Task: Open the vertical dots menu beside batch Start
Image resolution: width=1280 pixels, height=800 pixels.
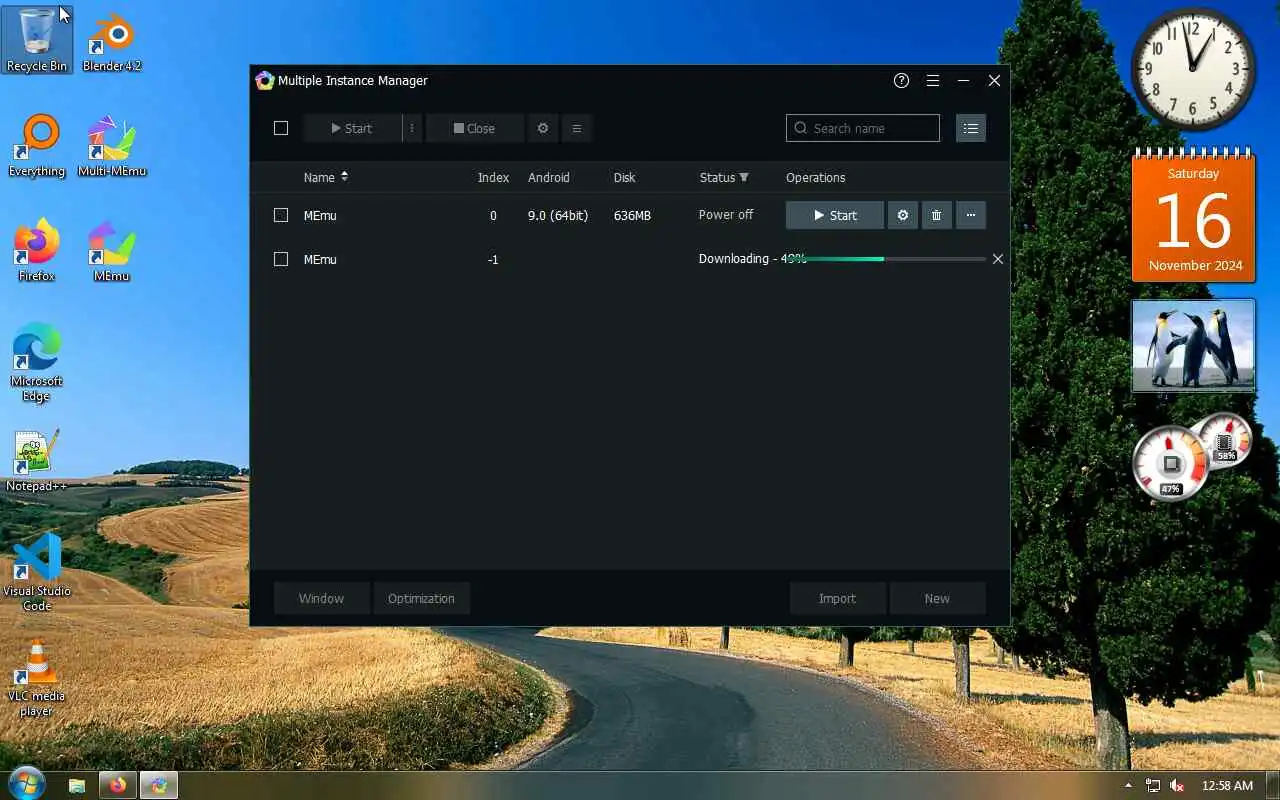Action: (x=412, y=128)
